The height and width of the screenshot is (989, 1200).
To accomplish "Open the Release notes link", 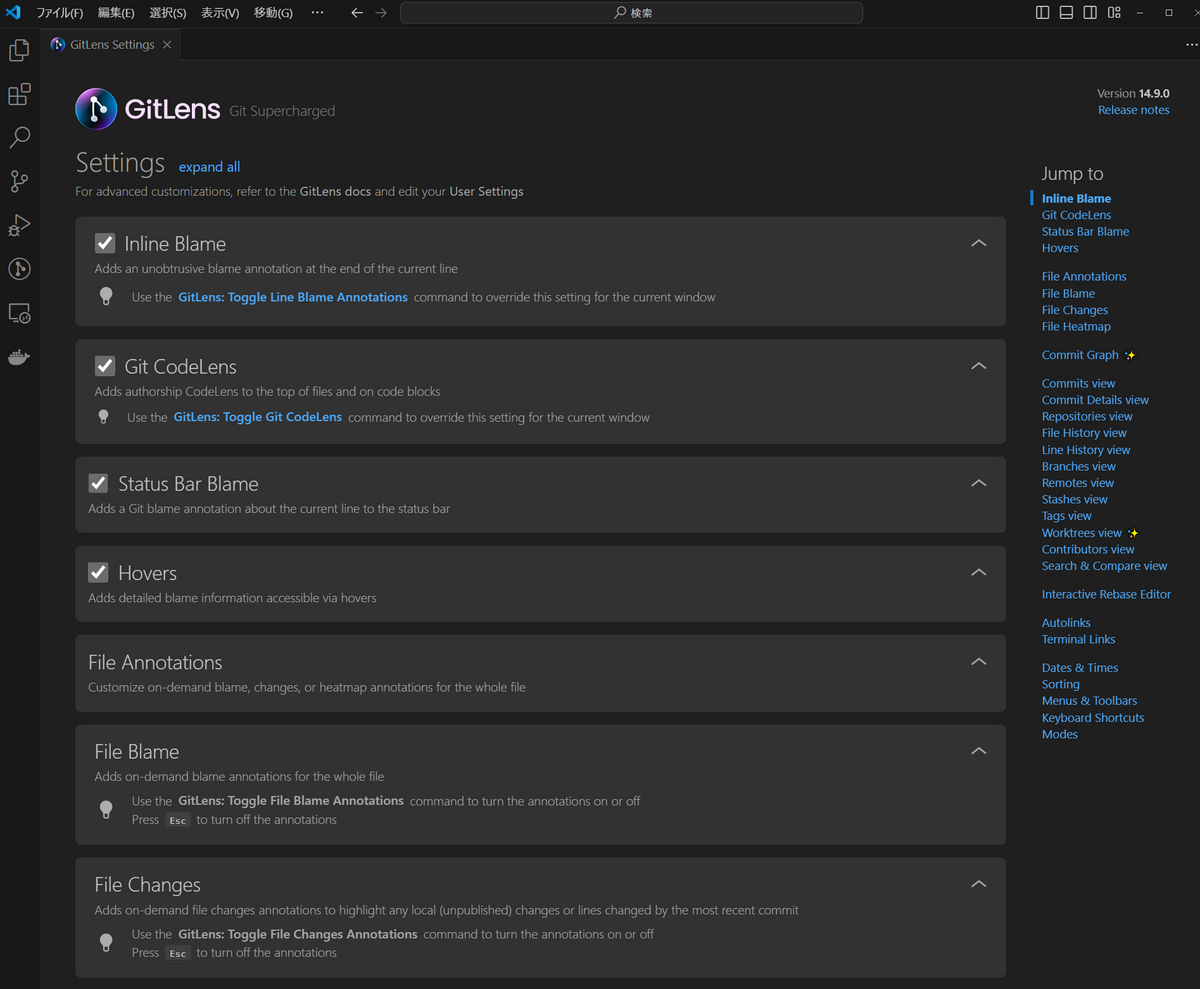I will (1133, 110).
